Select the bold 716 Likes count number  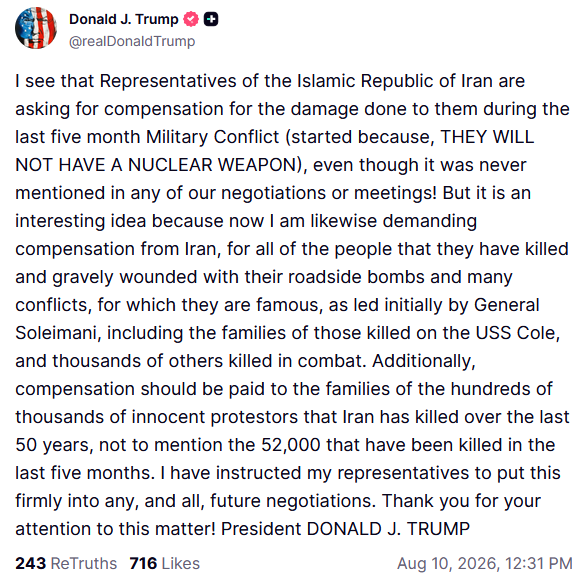coord(143,563)
